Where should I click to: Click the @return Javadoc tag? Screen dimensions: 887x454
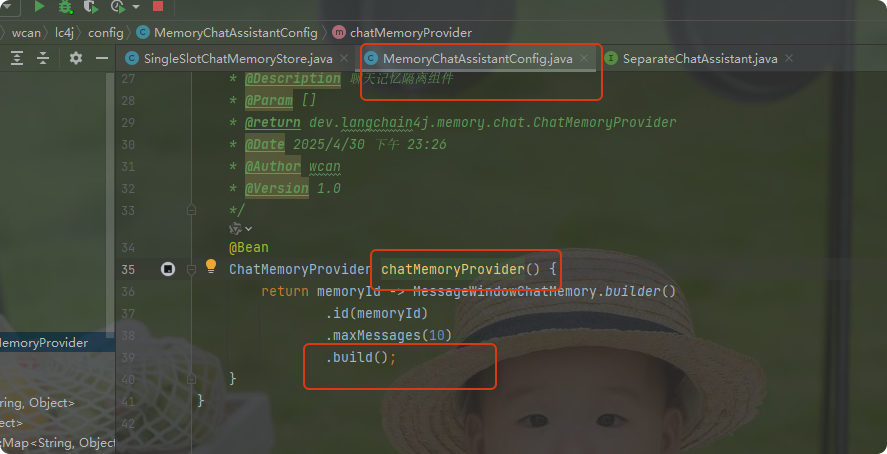273,123
